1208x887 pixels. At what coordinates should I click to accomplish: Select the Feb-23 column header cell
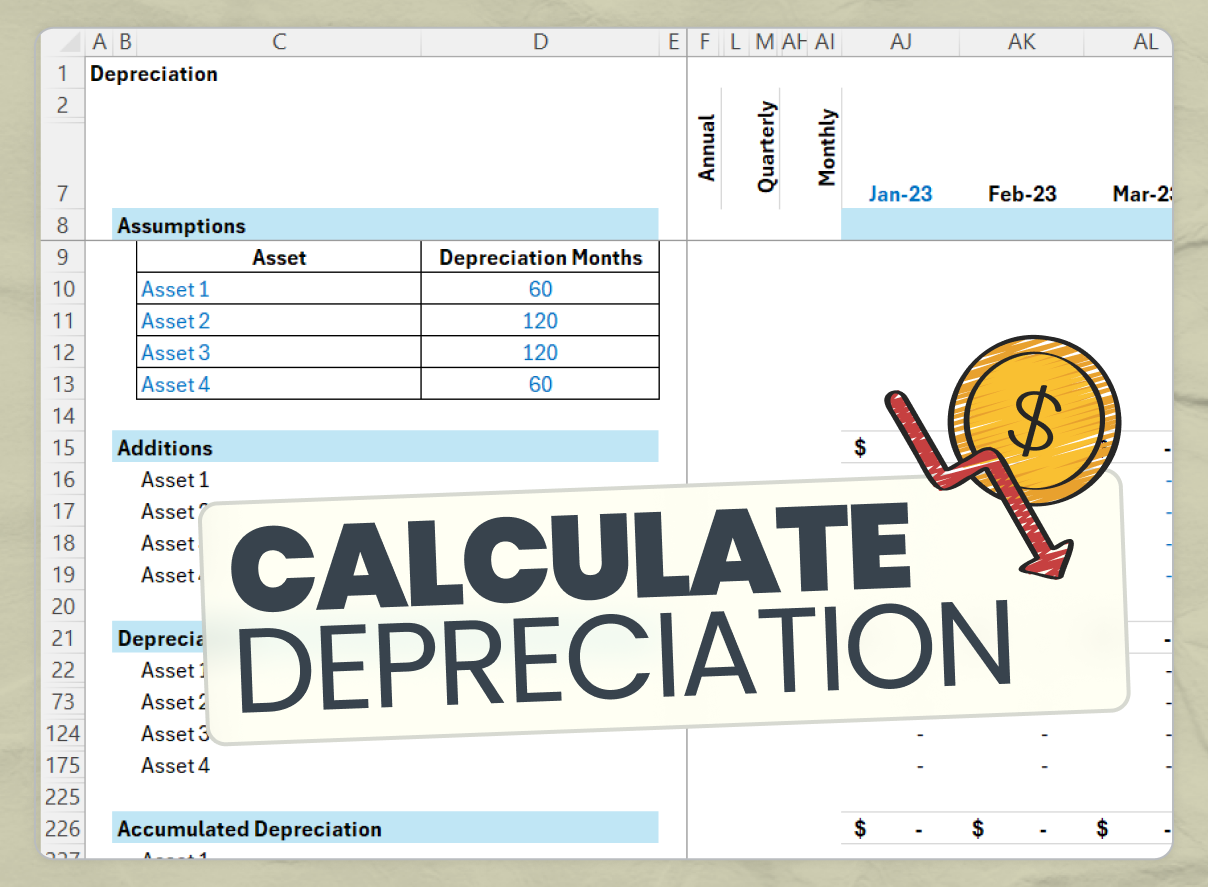pos(1021,194)
